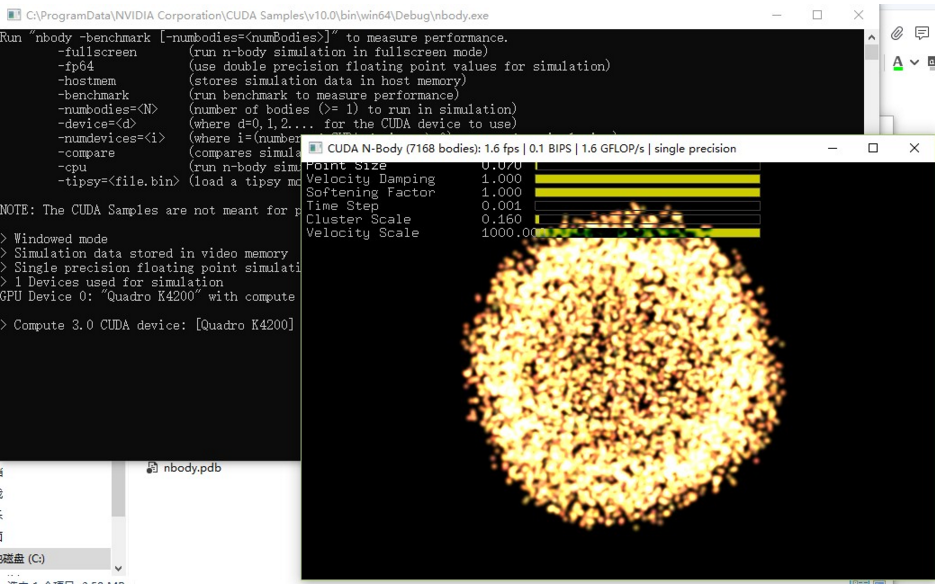The image size is (935, 584).
Task: Click the console scrollbar up arrow
Action: tap(871, 37)
